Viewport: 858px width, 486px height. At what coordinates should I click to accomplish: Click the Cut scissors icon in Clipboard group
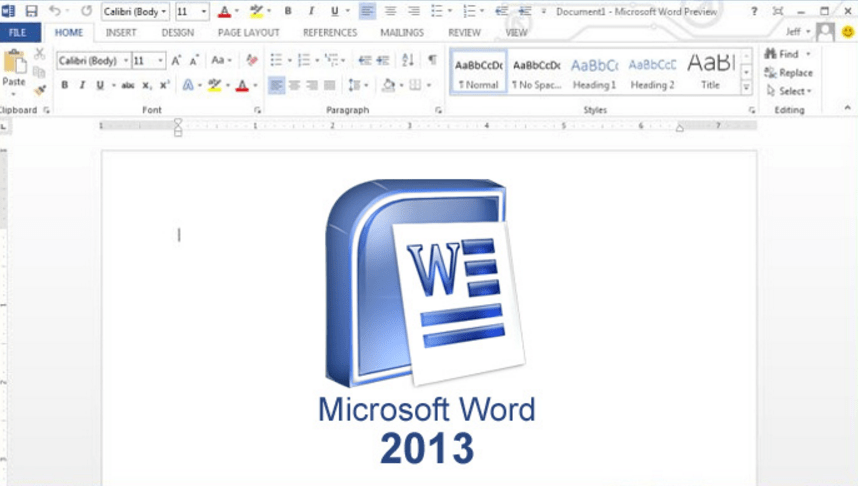39,54
